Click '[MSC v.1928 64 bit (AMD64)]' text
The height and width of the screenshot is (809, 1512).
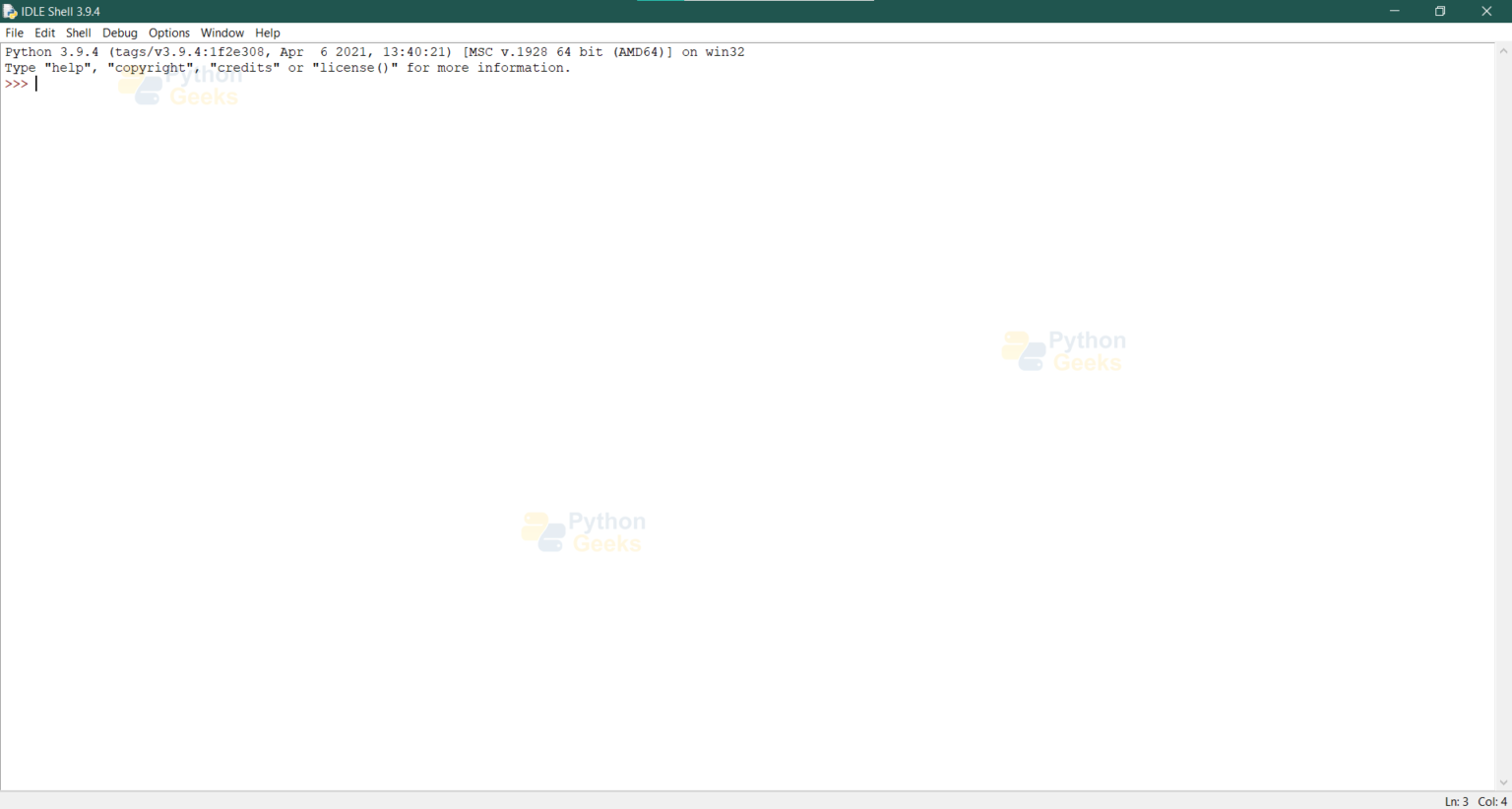568,52
